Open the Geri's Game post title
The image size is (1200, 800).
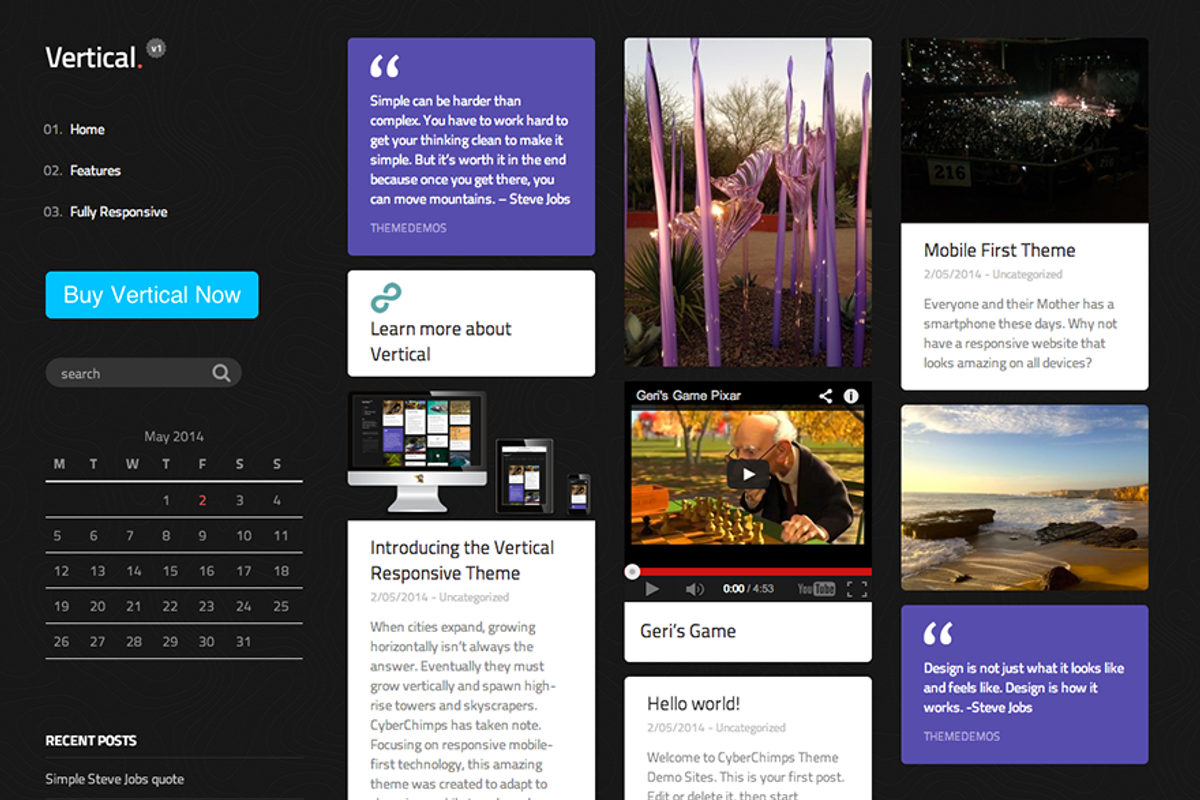pos(688,631)
